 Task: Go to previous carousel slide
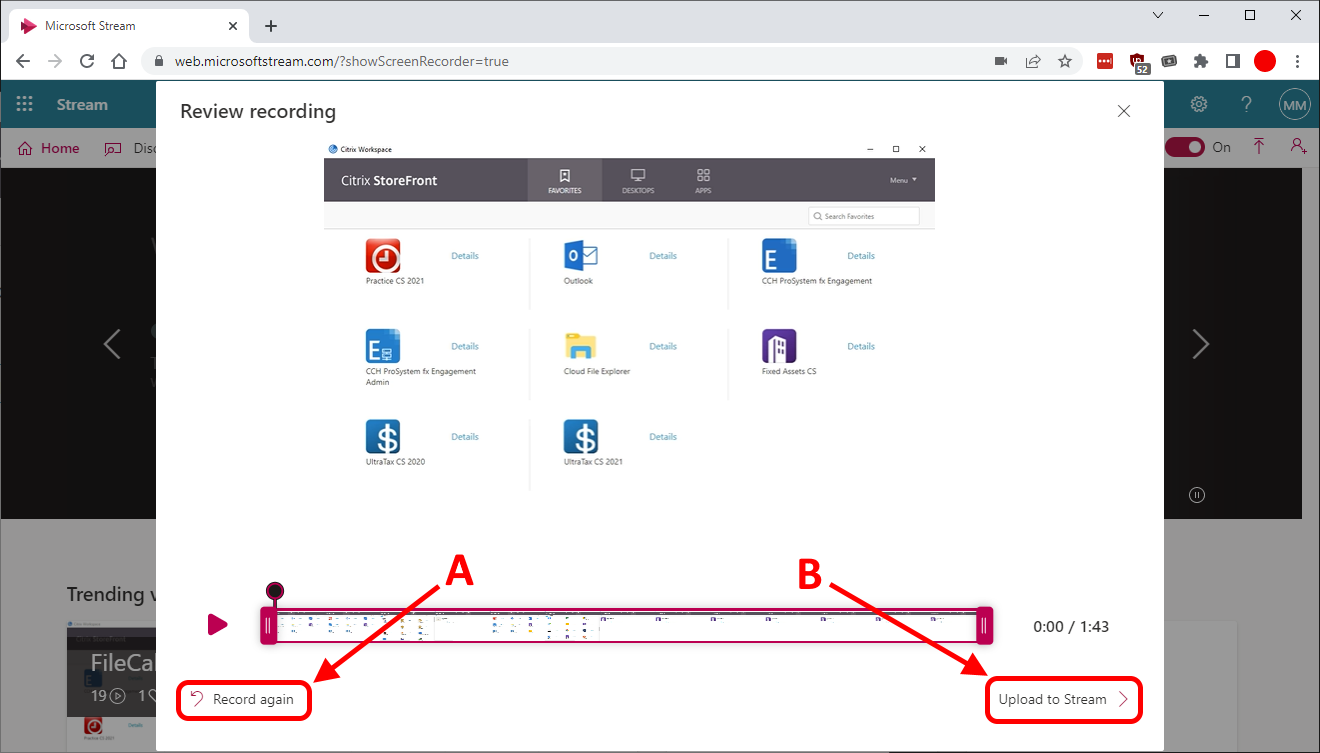click(112, 344)
